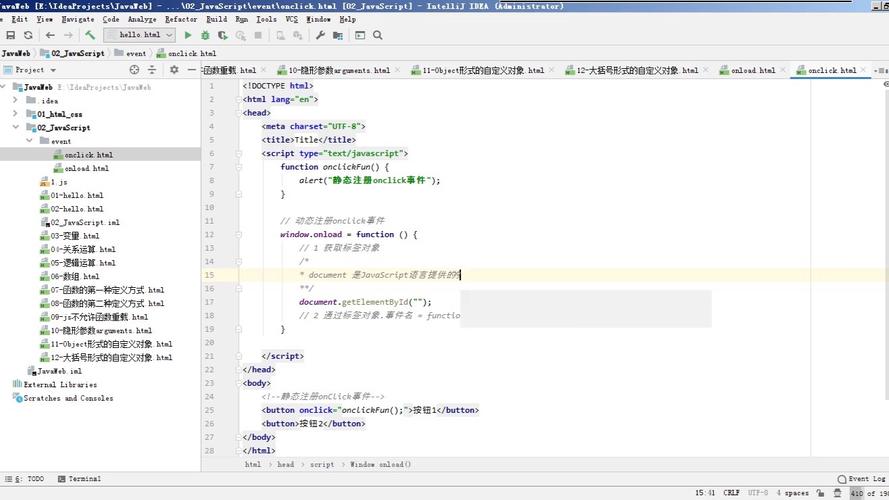The height and width of the screenshot is (500, 889).
Task: Click the locate-file crosshair icon in Project panel
Action: tap(134, 70)
